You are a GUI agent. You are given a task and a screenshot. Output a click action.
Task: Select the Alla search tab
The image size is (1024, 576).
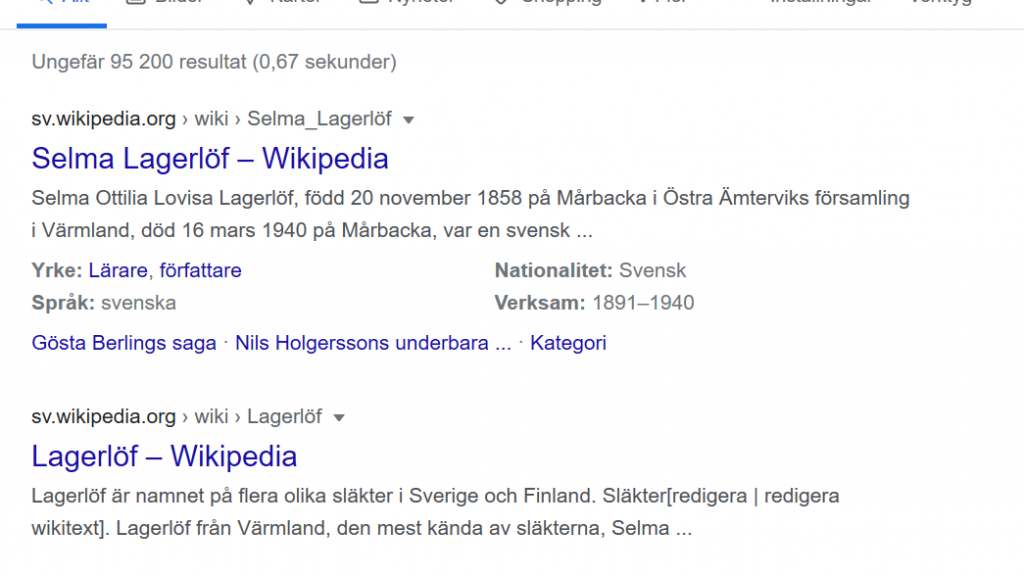coord(62,3)
